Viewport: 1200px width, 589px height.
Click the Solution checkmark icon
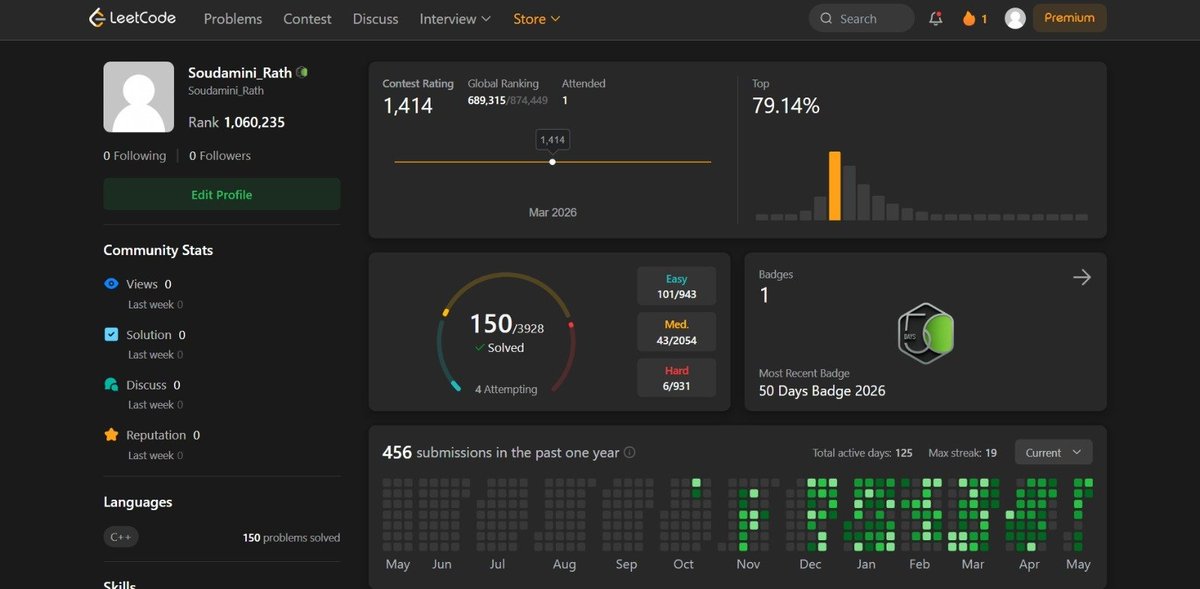(x=112, y=334)
